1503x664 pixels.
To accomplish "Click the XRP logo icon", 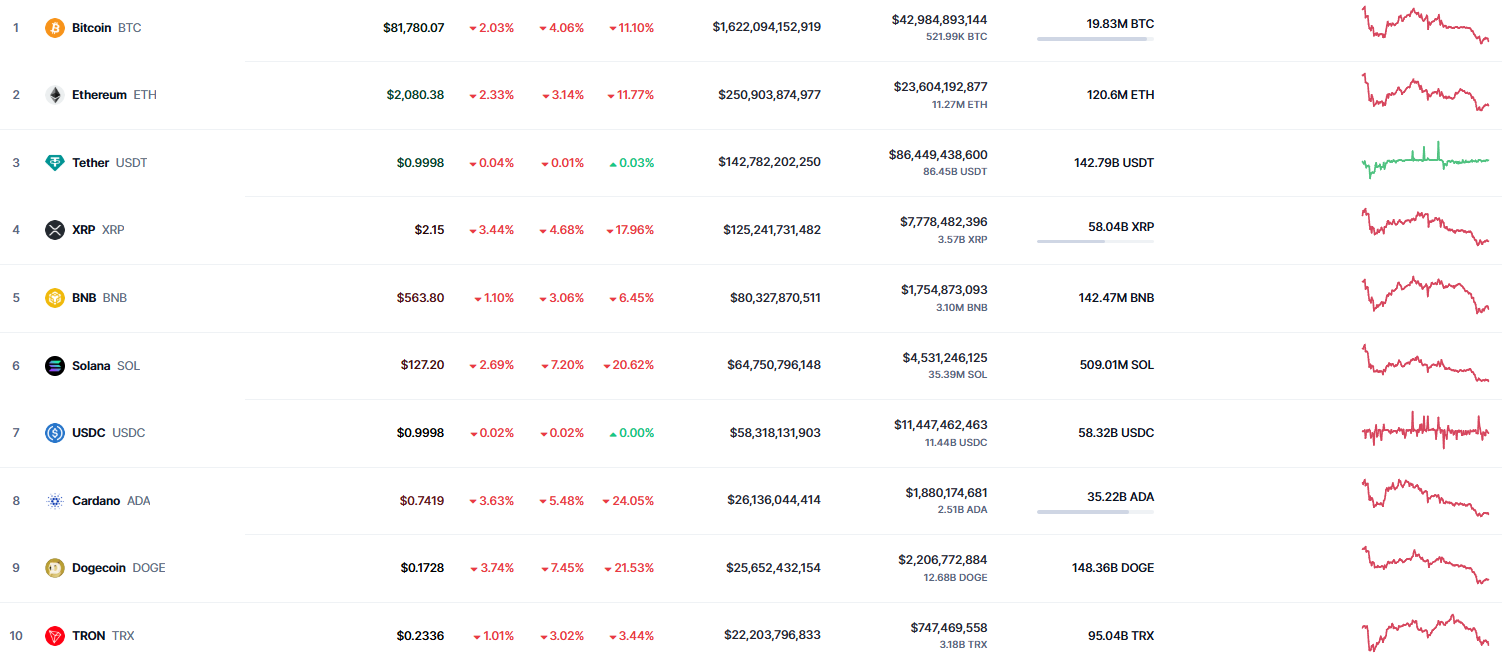I will 55,230.
